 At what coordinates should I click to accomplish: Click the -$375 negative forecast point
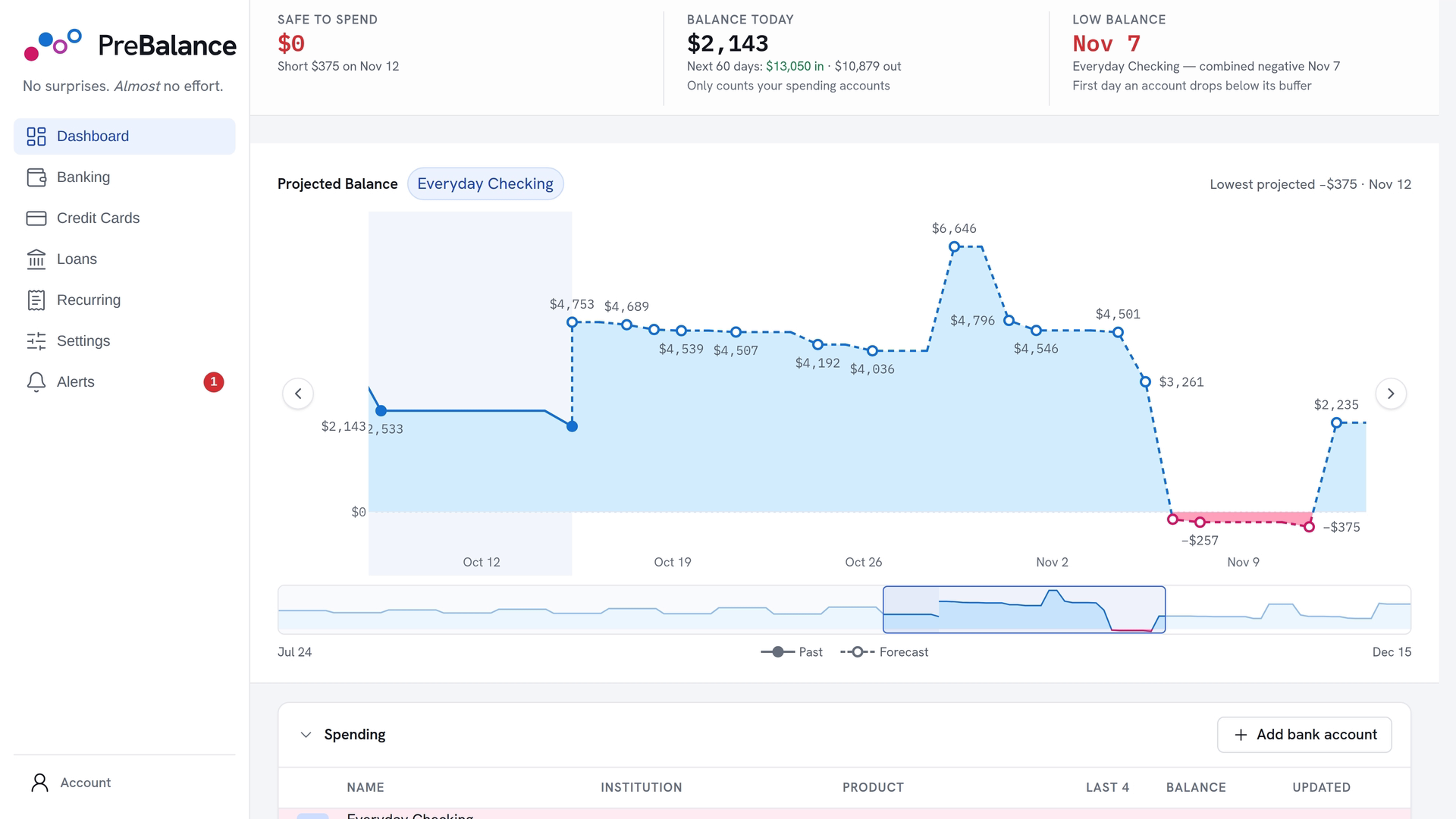(x=1309, y=527)
